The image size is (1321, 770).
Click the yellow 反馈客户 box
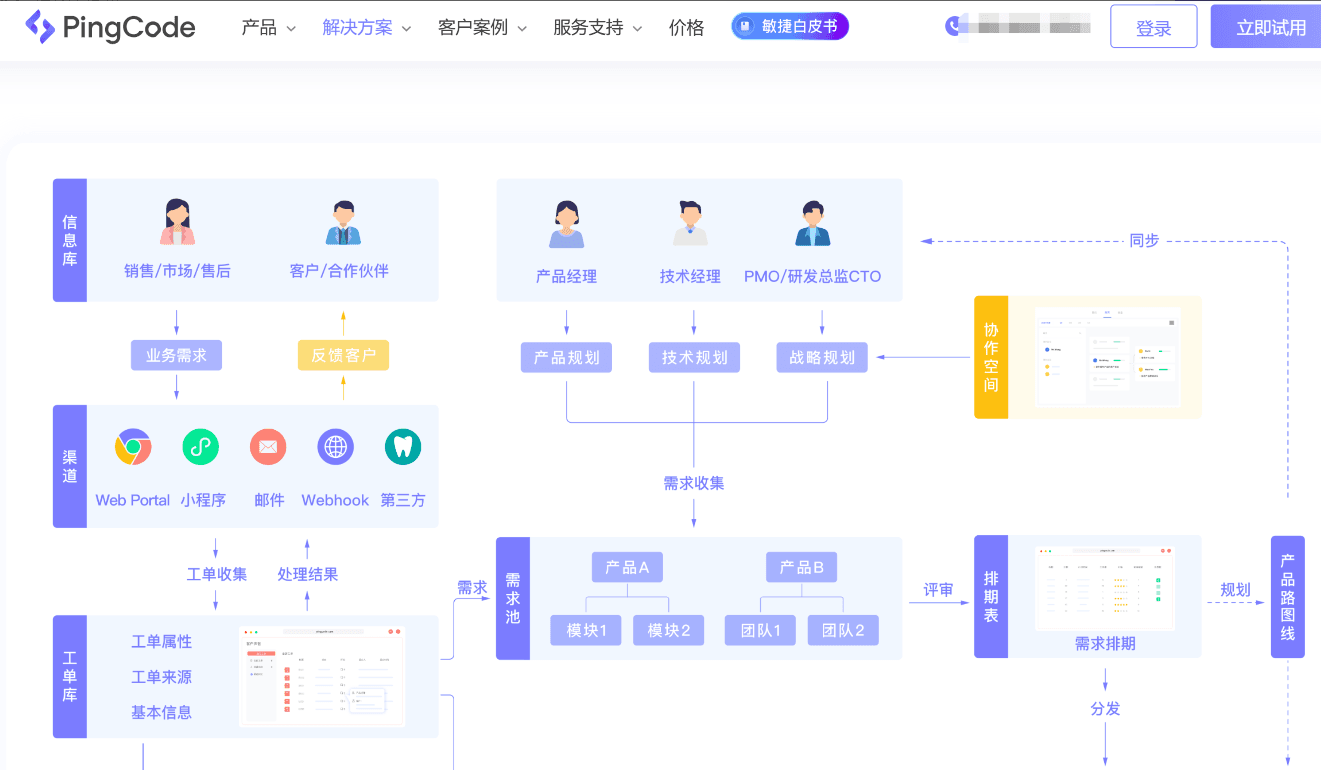[x=343, y=355]
